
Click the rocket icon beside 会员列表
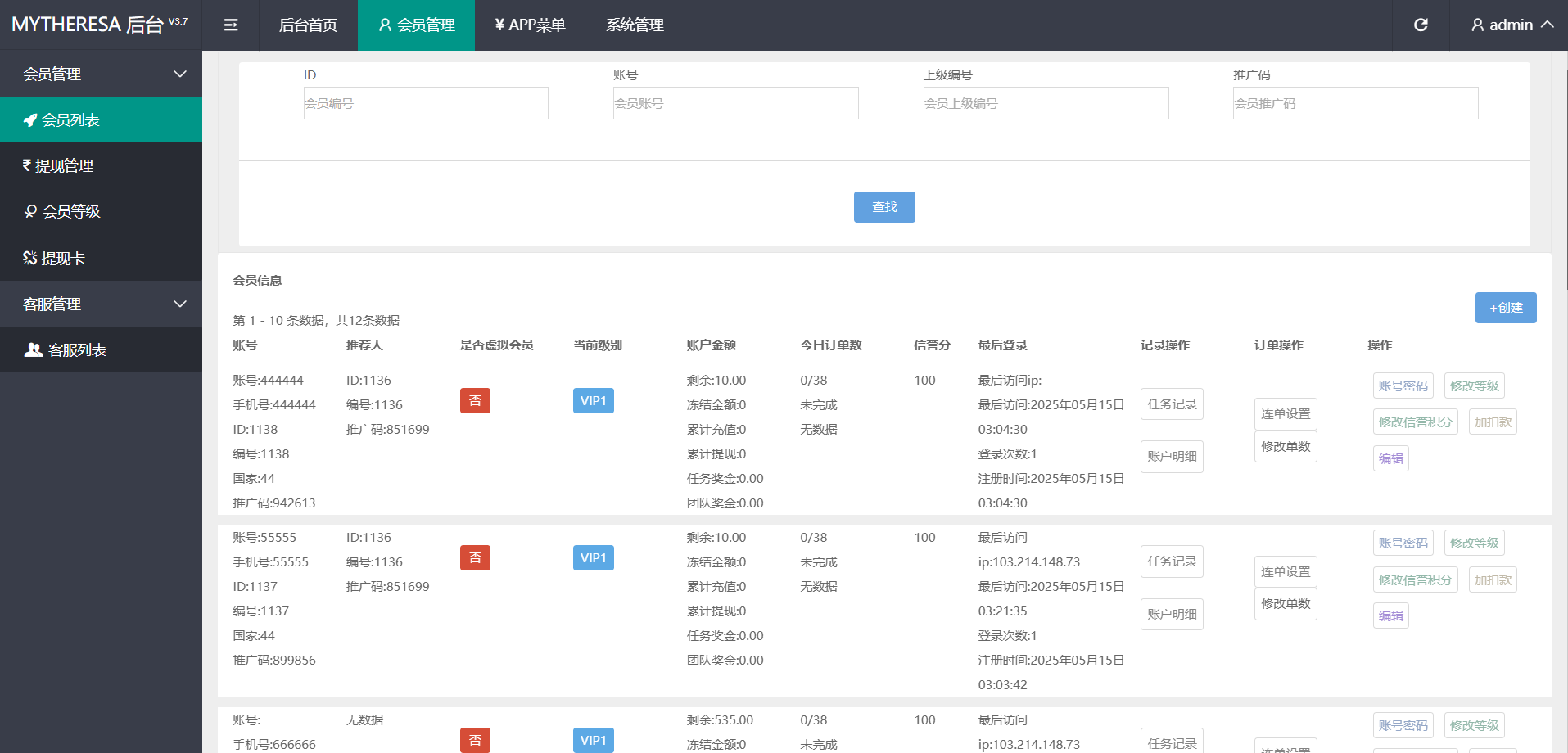[x=30, y=120]
